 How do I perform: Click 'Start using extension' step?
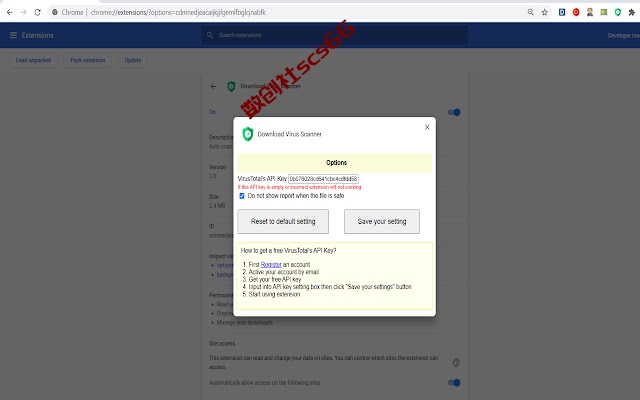[274, 294]
